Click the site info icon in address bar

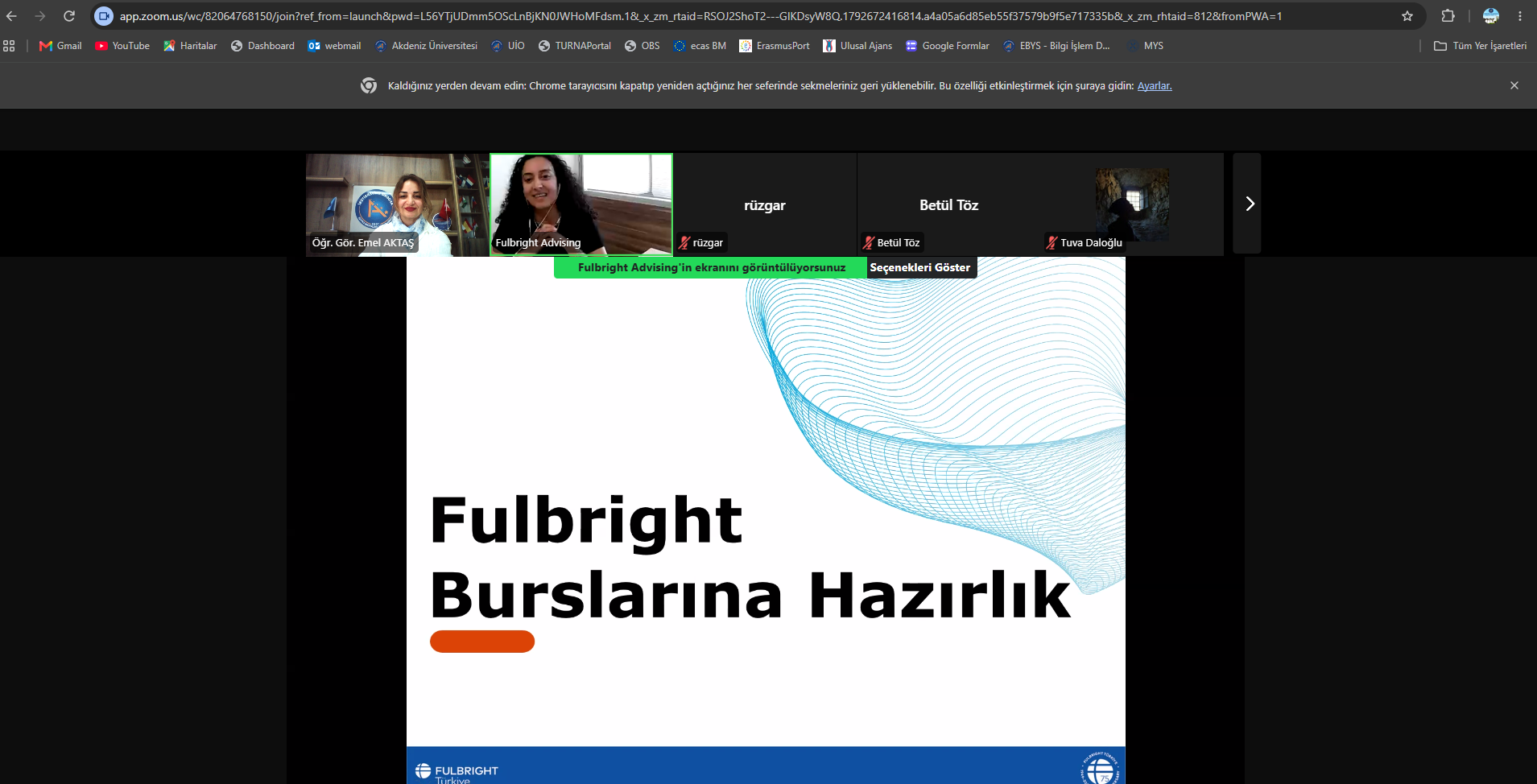point(104,16)
